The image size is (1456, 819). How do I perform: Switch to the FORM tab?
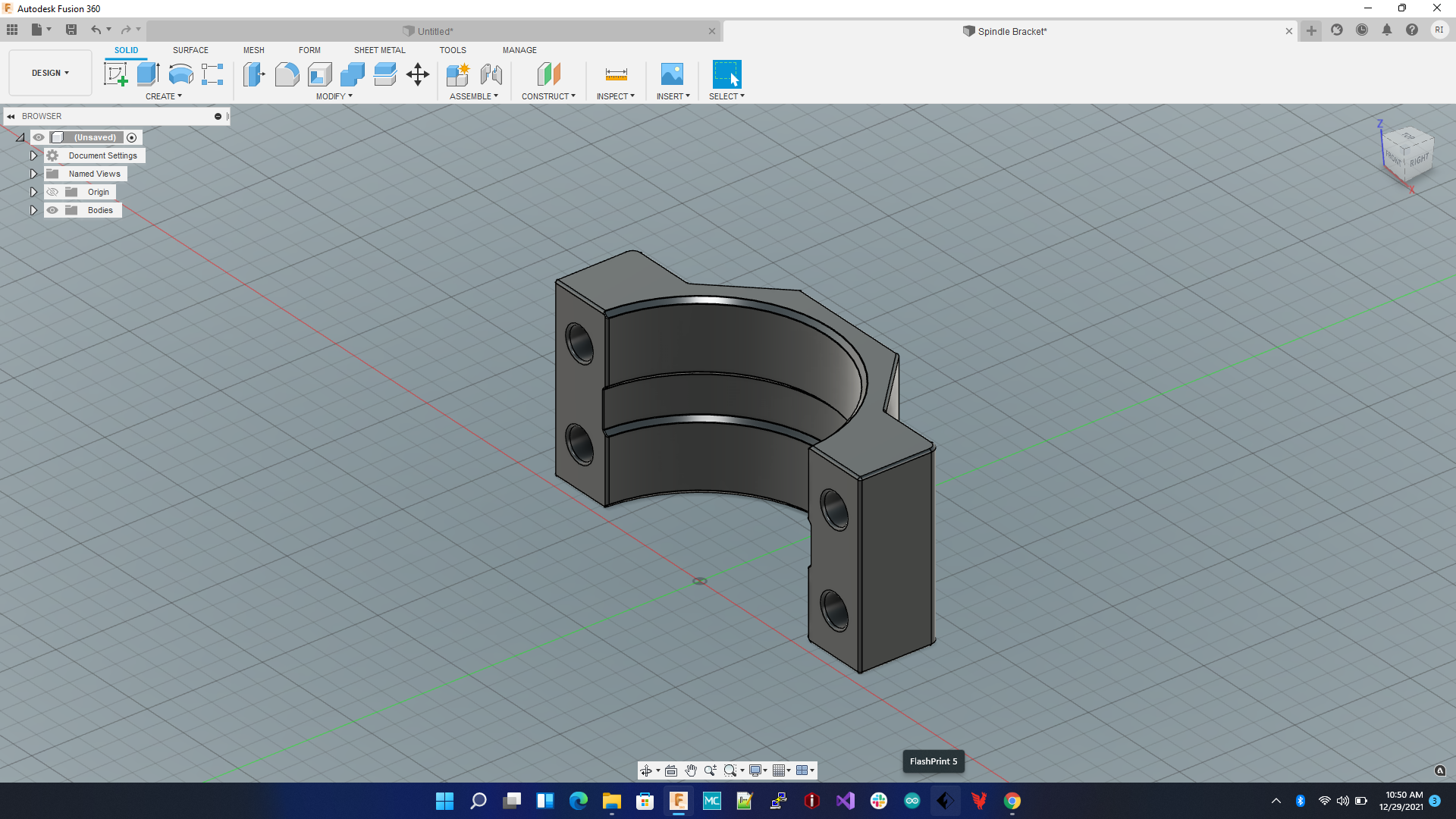pyautogui.click(x=309, y=50)
